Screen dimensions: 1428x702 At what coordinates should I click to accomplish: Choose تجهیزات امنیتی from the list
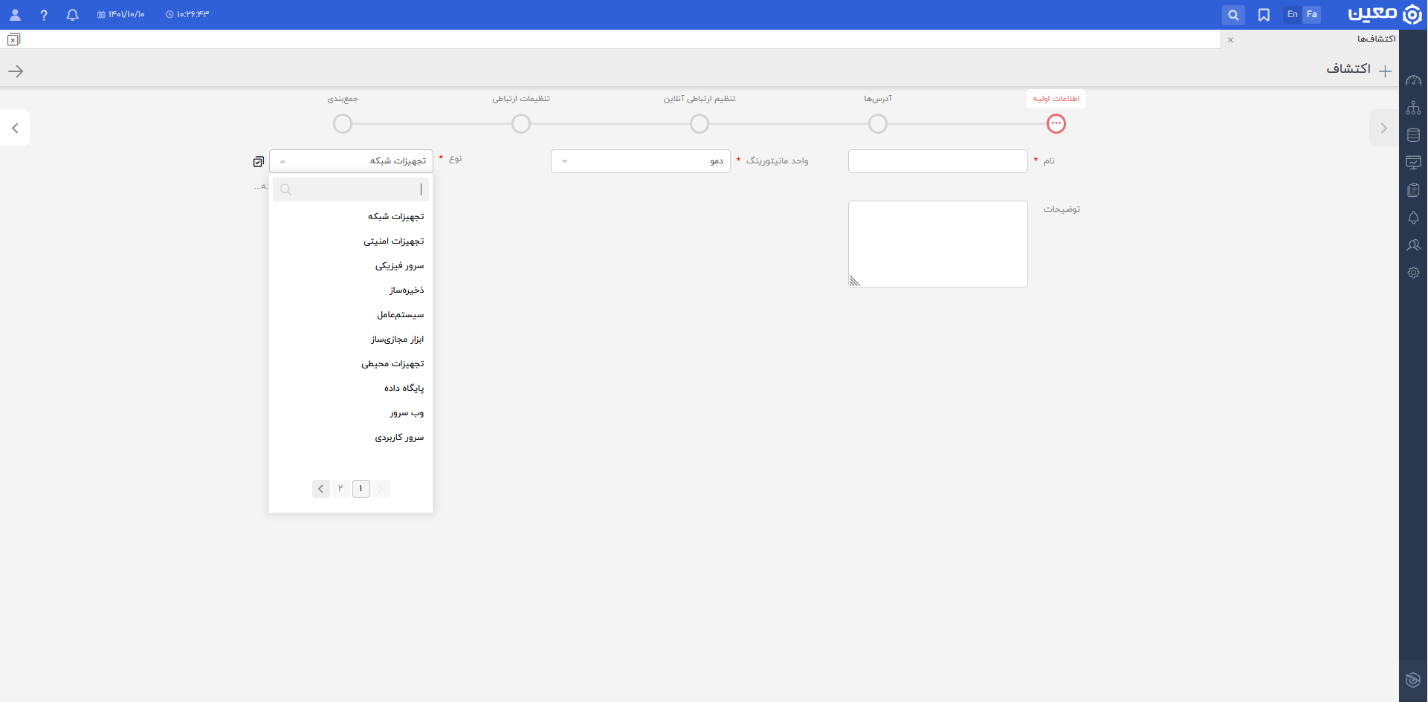pos(351,241)
